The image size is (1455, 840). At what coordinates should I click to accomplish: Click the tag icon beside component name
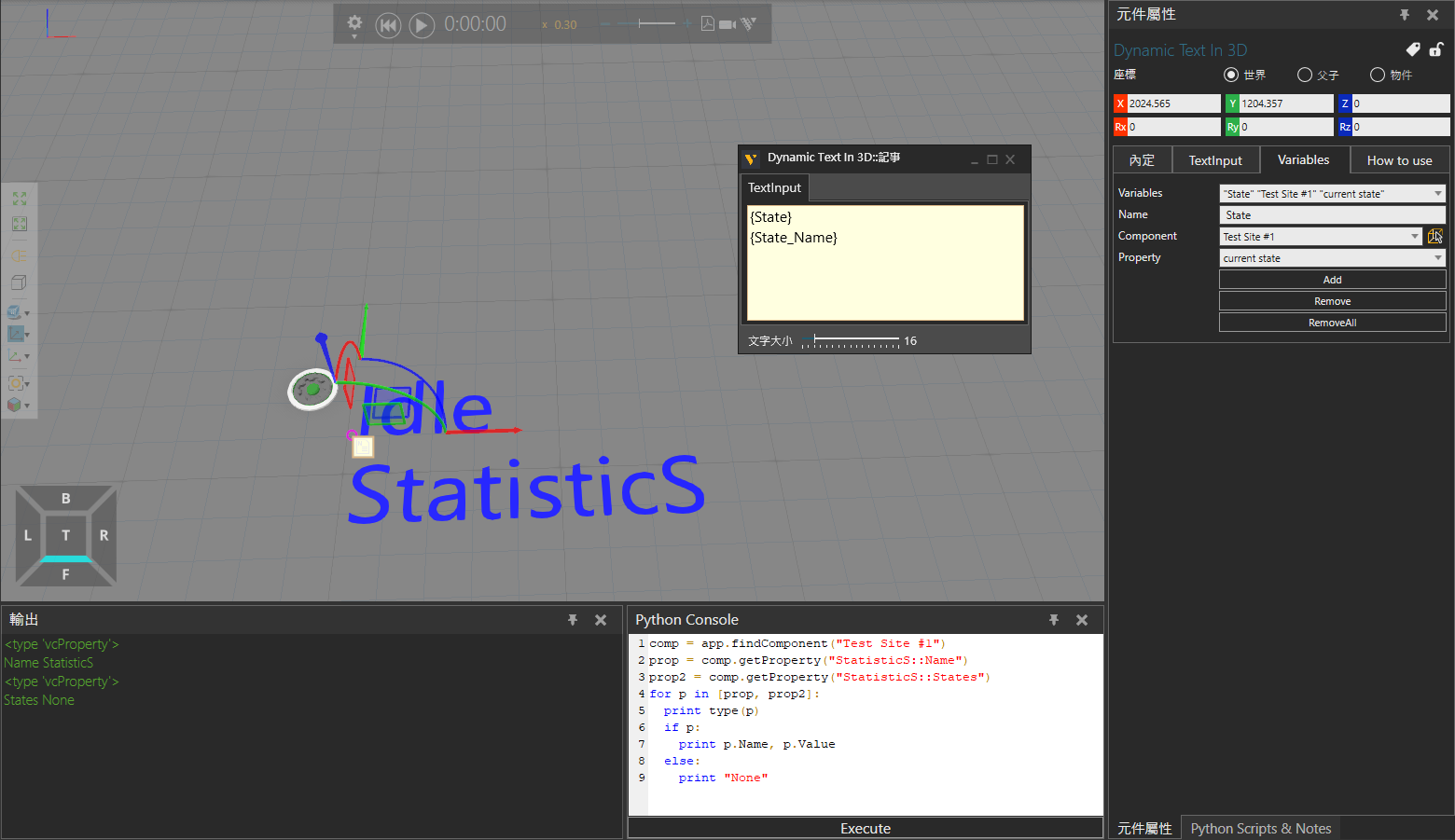coord(1413,49)
